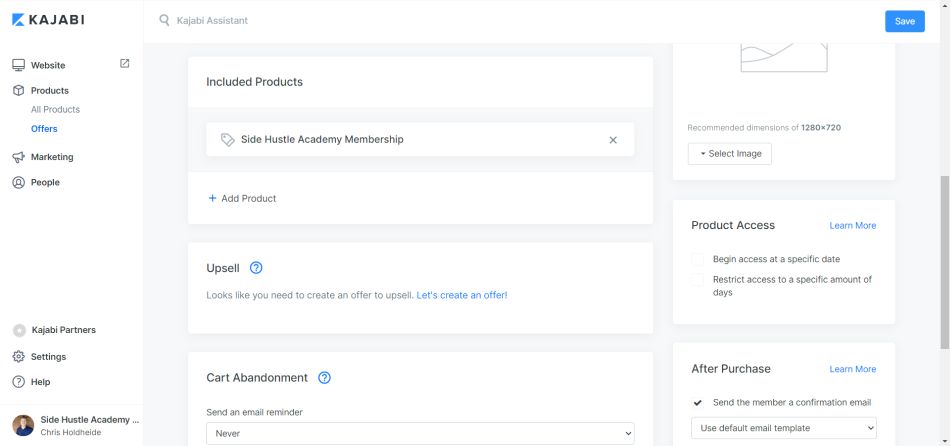
Task: Click the Save button
Action: (x=905, y=21)
